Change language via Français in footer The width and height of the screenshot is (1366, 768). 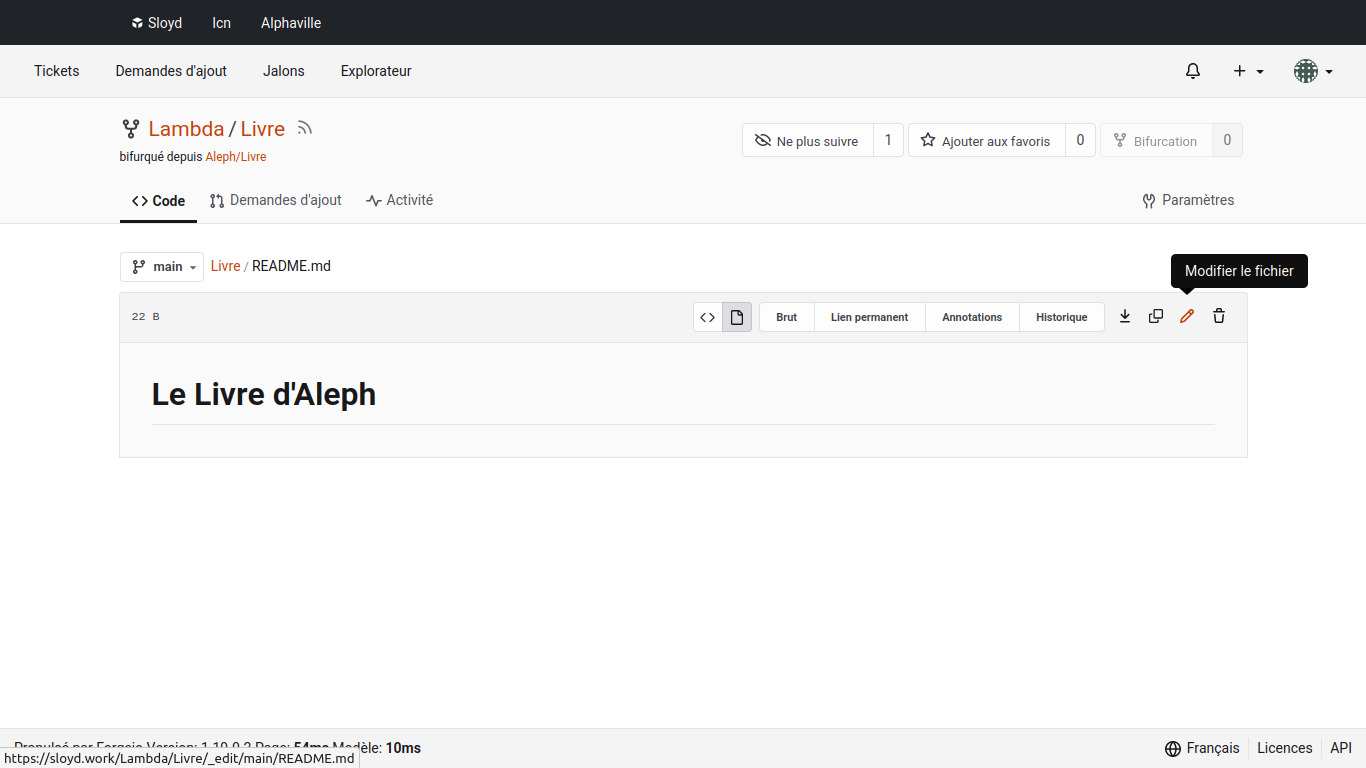tap(1202, 748)
